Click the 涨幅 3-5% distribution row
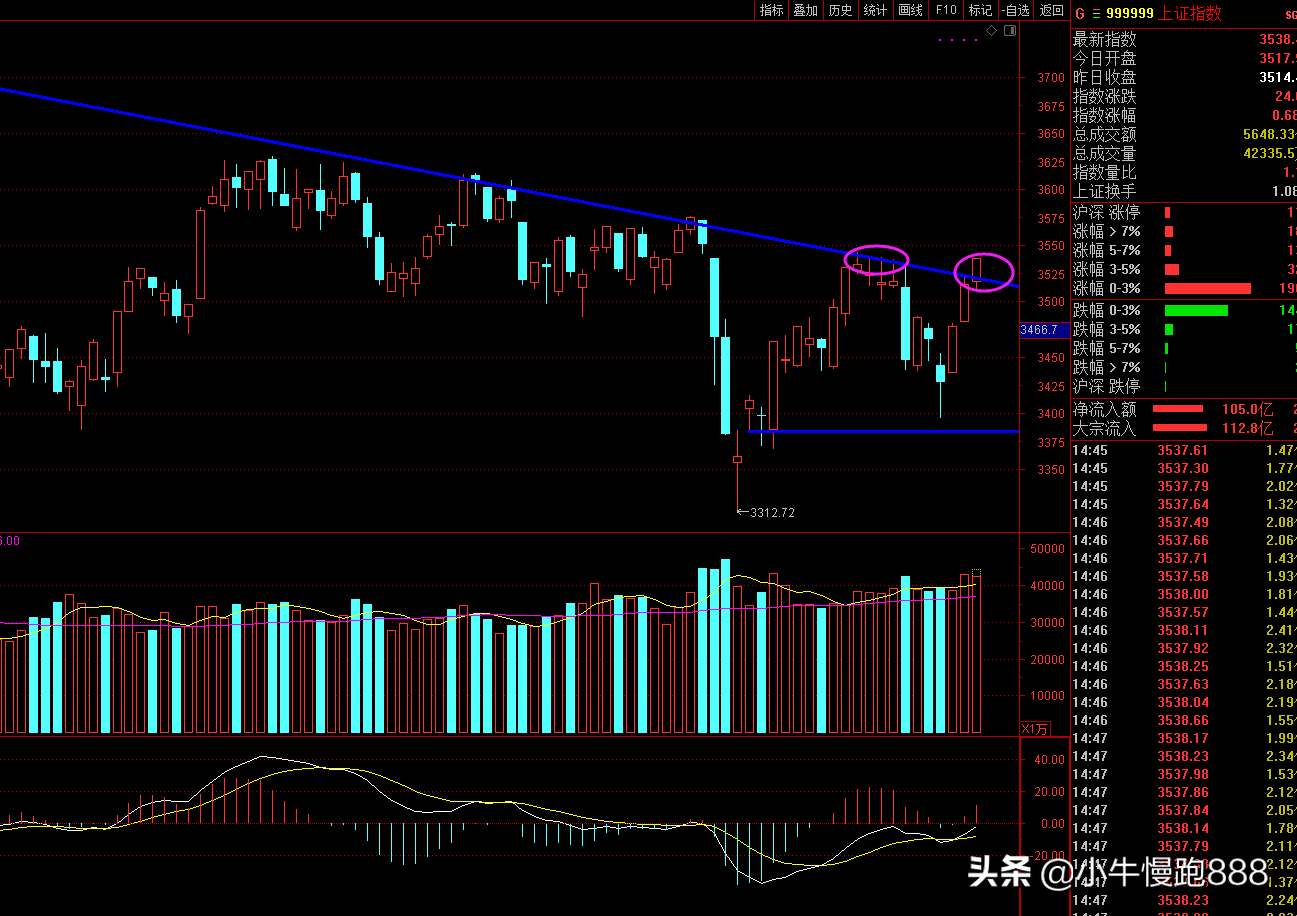Viewport: 1297px width, 916px height. click(1184, 269)
